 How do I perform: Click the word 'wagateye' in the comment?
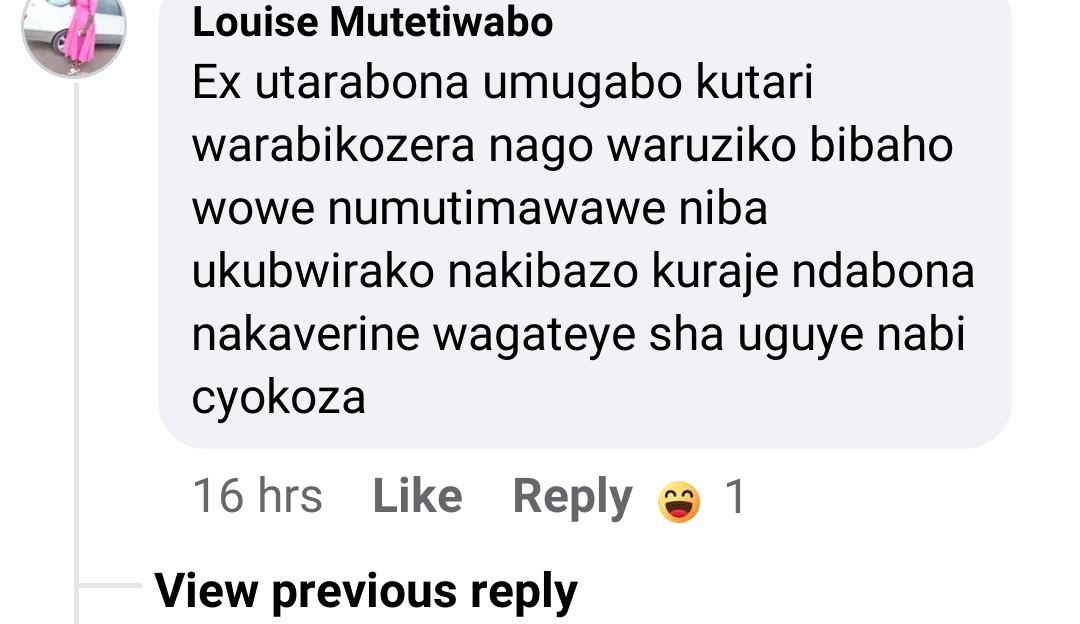(534, 336)
